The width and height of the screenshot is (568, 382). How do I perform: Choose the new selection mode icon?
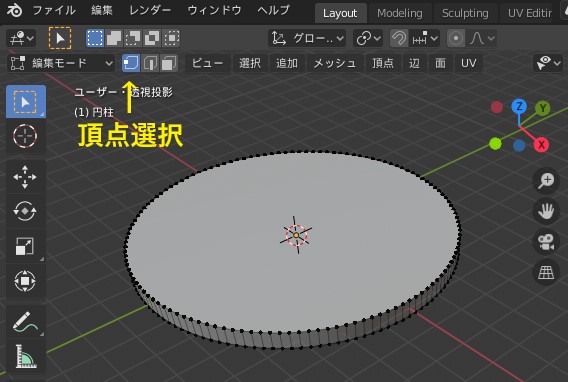click(x=95, y=38)
